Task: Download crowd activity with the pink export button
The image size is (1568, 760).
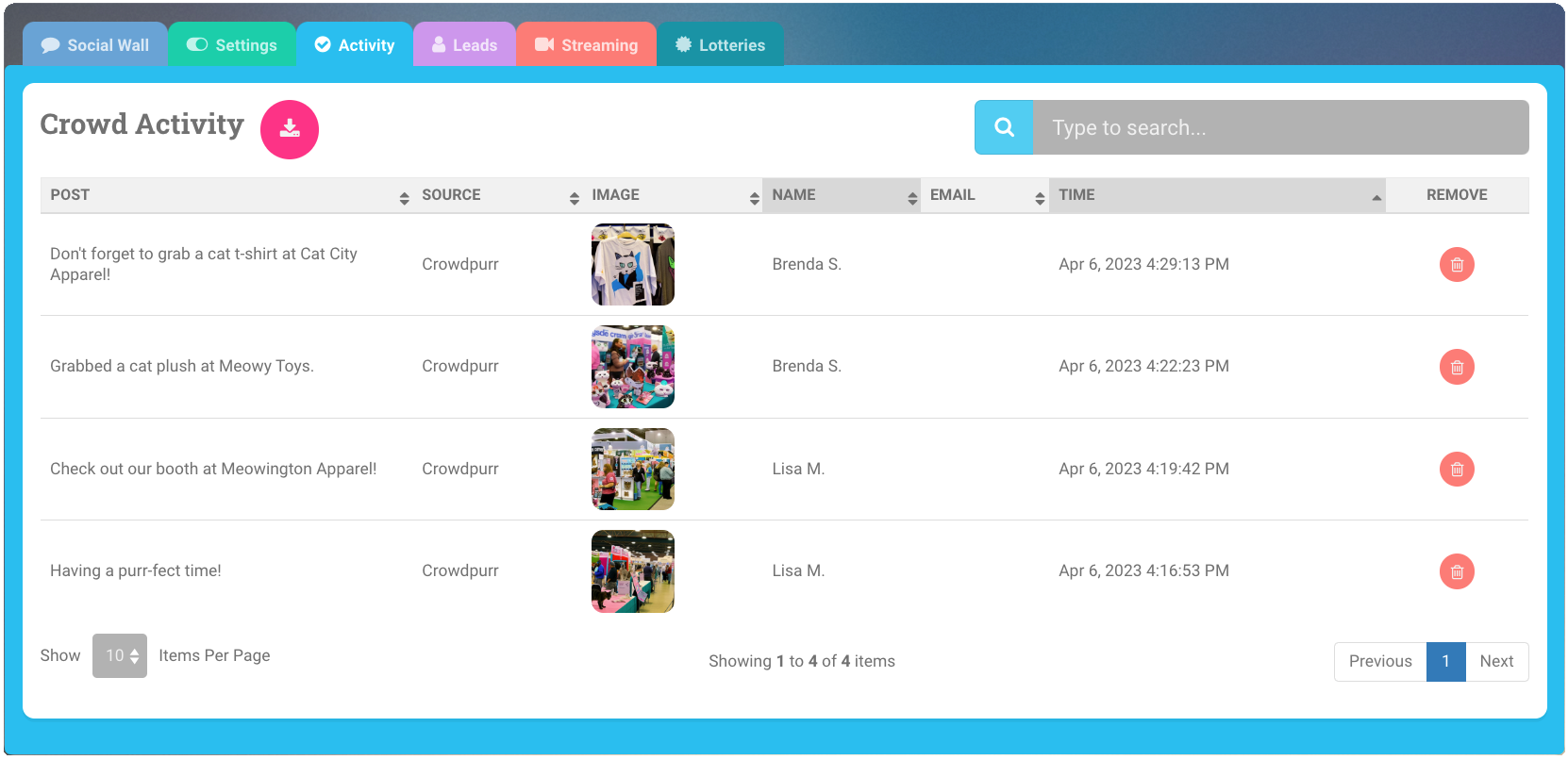Action: click(290, 129)
